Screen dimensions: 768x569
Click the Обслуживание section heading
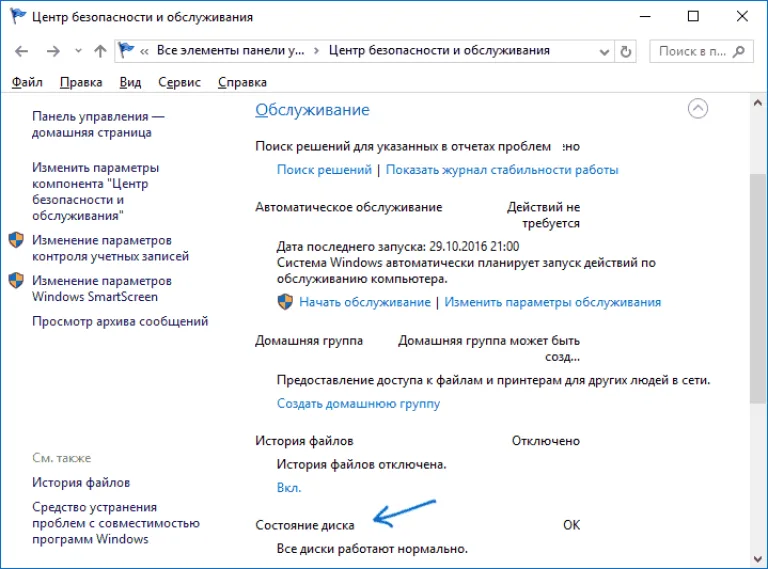click(x=312, y=110)
